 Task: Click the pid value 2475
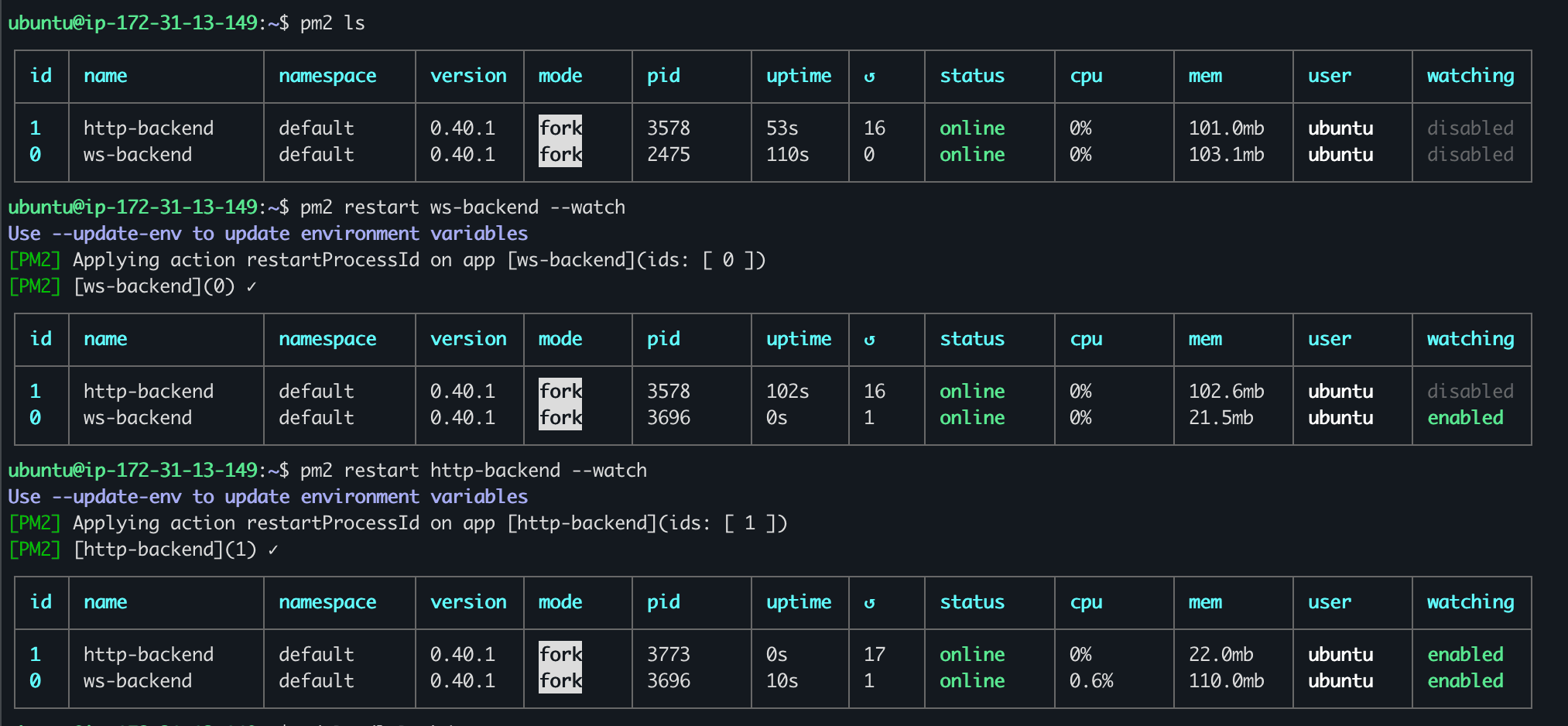[x=668, y=154]
